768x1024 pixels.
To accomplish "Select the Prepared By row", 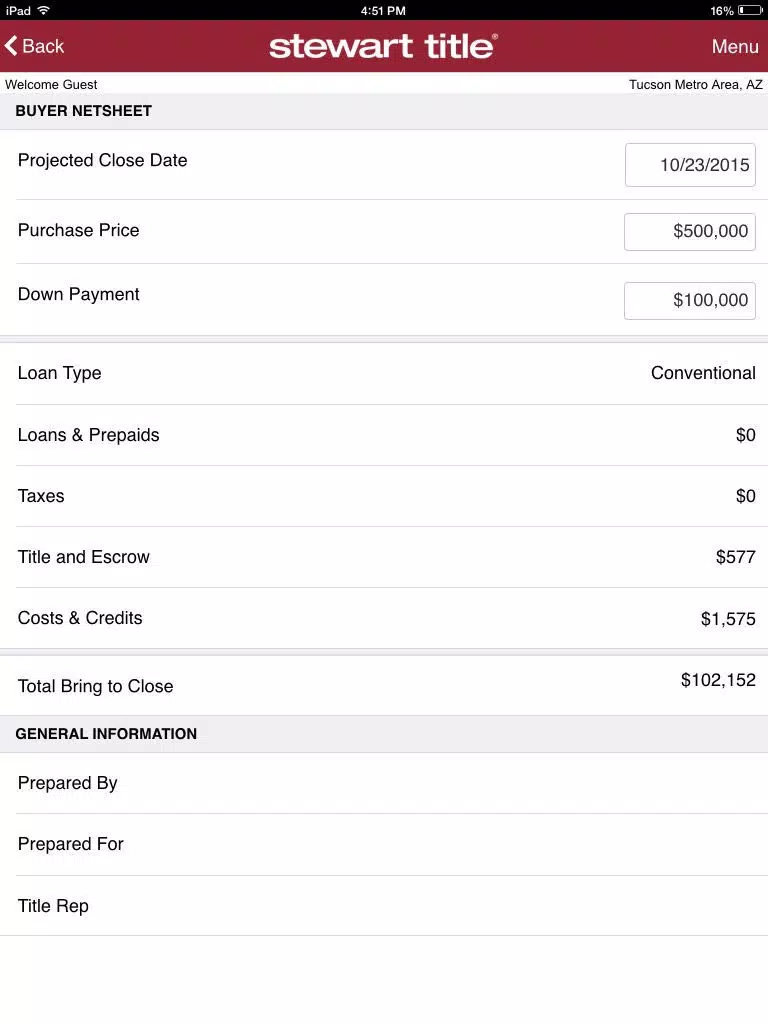I will click(384, 783).
